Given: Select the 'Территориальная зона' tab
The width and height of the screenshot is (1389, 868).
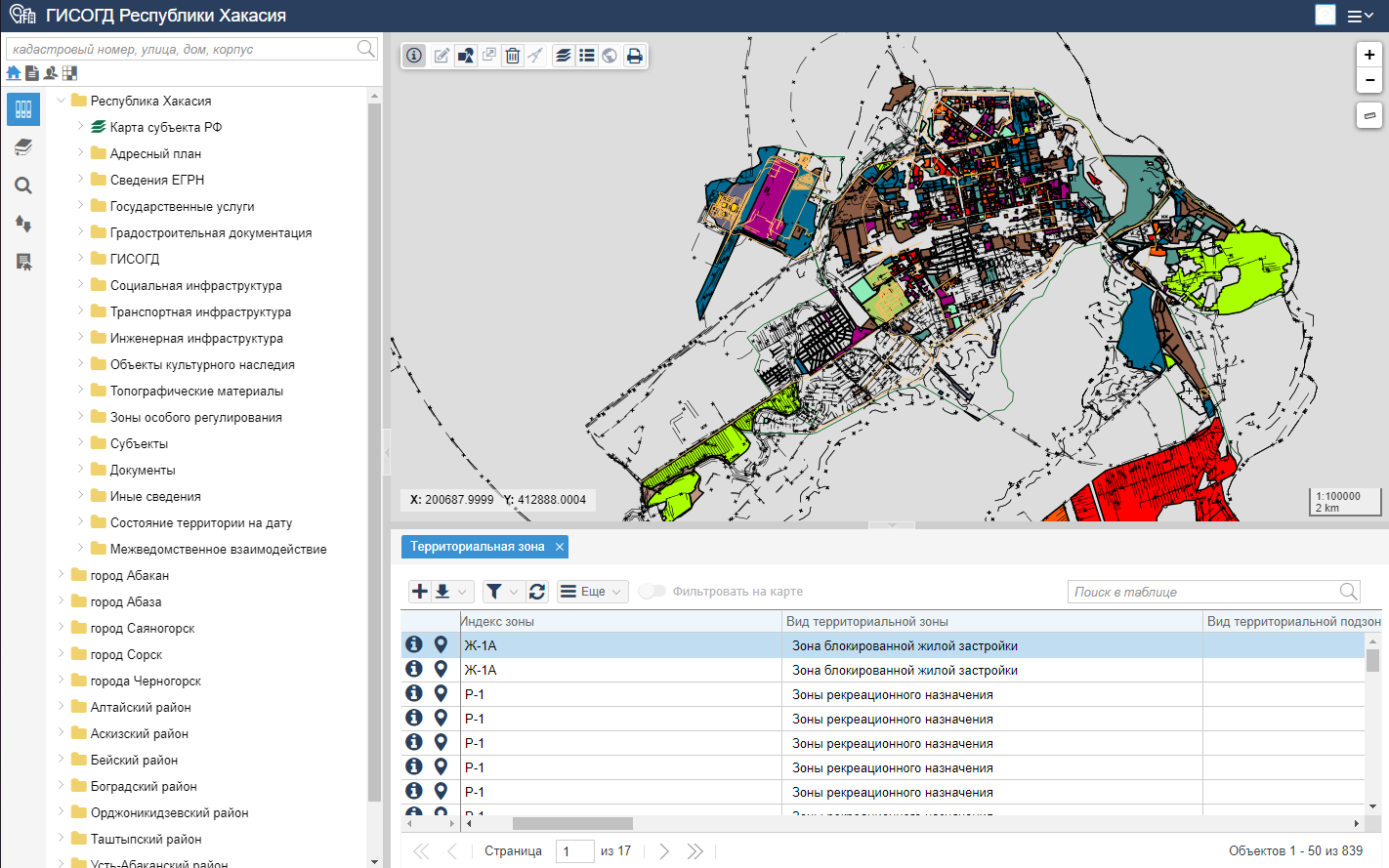Looking at the screenshot, I should pos(477,547).
